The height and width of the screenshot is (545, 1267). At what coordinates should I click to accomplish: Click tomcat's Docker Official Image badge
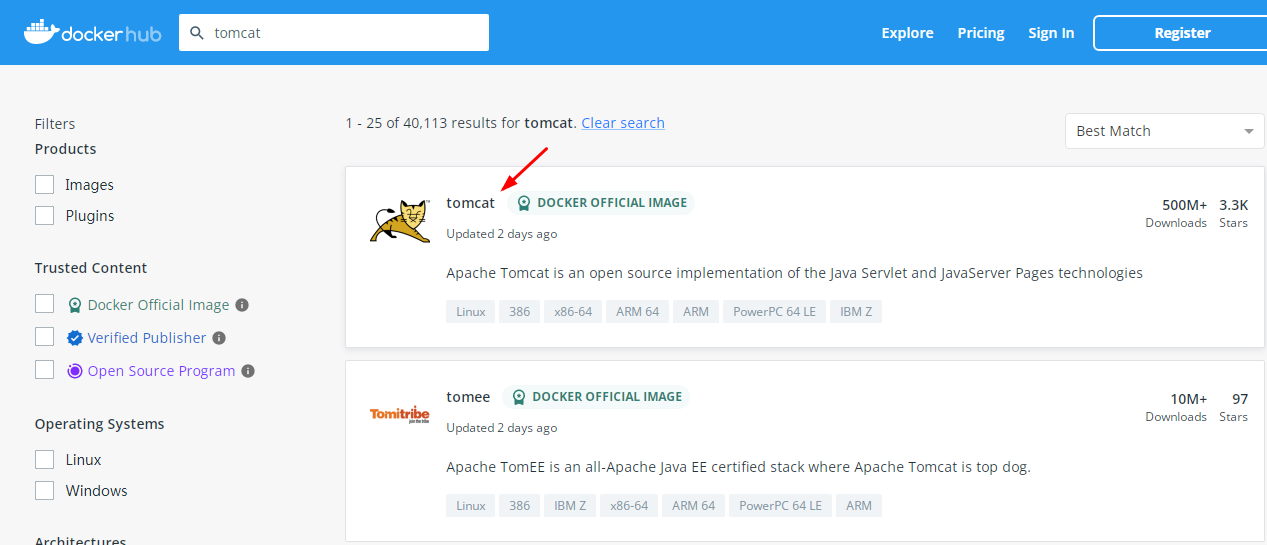600,203
